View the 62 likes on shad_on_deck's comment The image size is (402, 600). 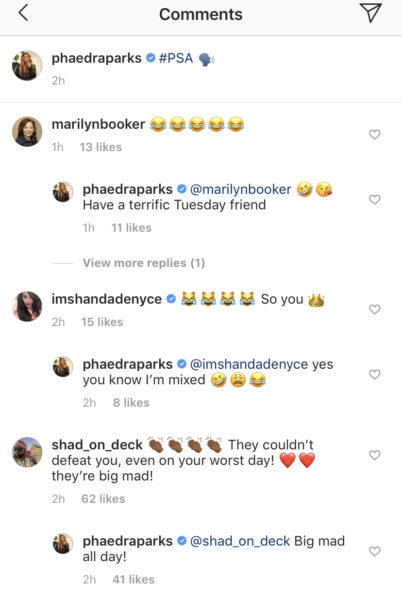[x=103, y=499]
